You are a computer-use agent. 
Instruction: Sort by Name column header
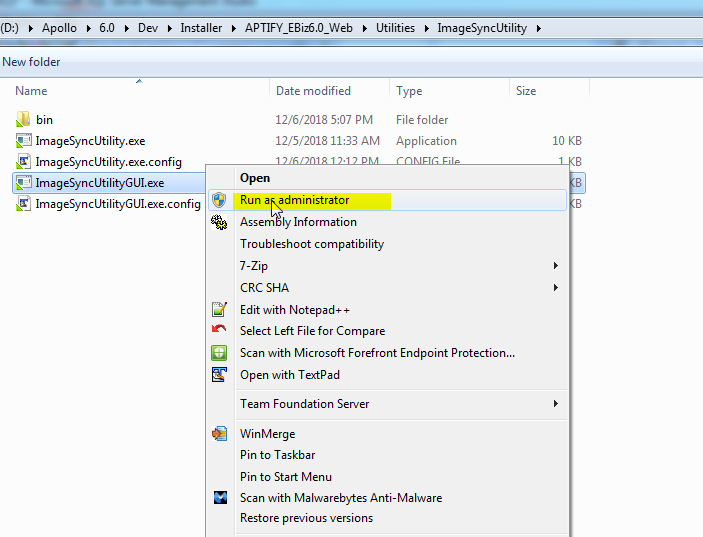pos(31,91)
